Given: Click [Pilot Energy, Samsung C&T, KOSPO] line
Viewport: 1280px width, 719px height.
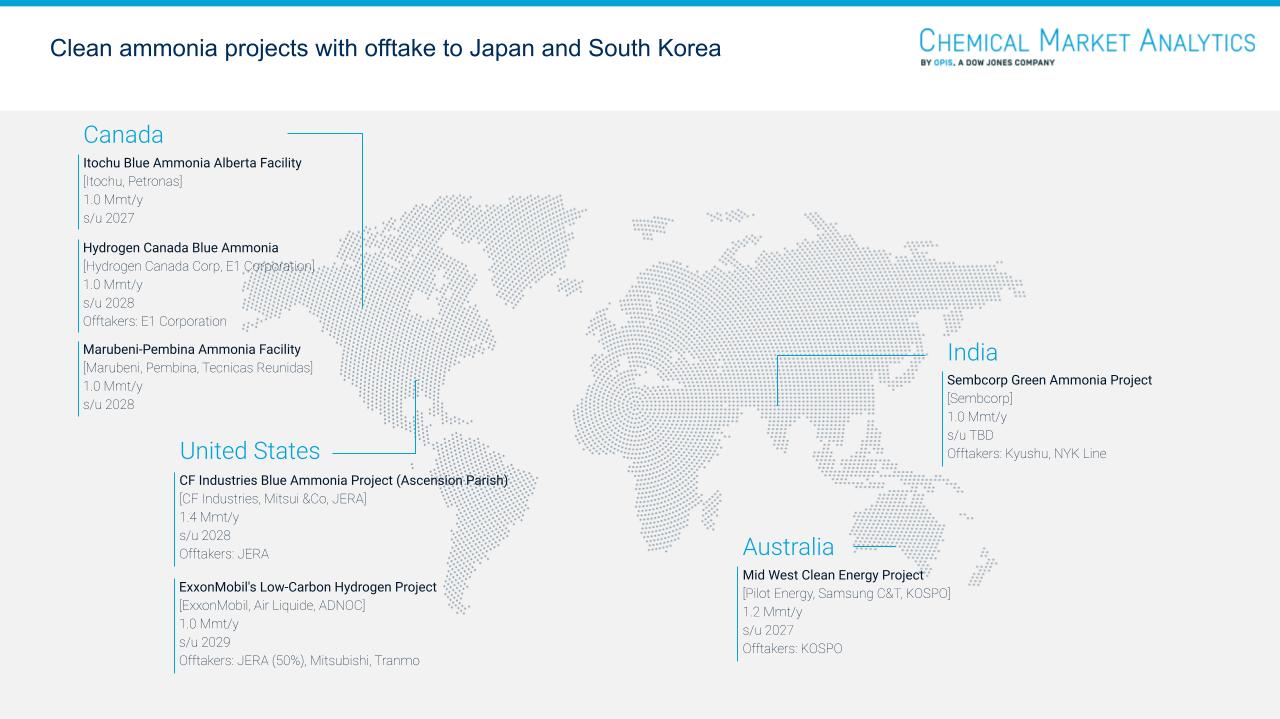Looking at the screenshot, I should point(846,594).
